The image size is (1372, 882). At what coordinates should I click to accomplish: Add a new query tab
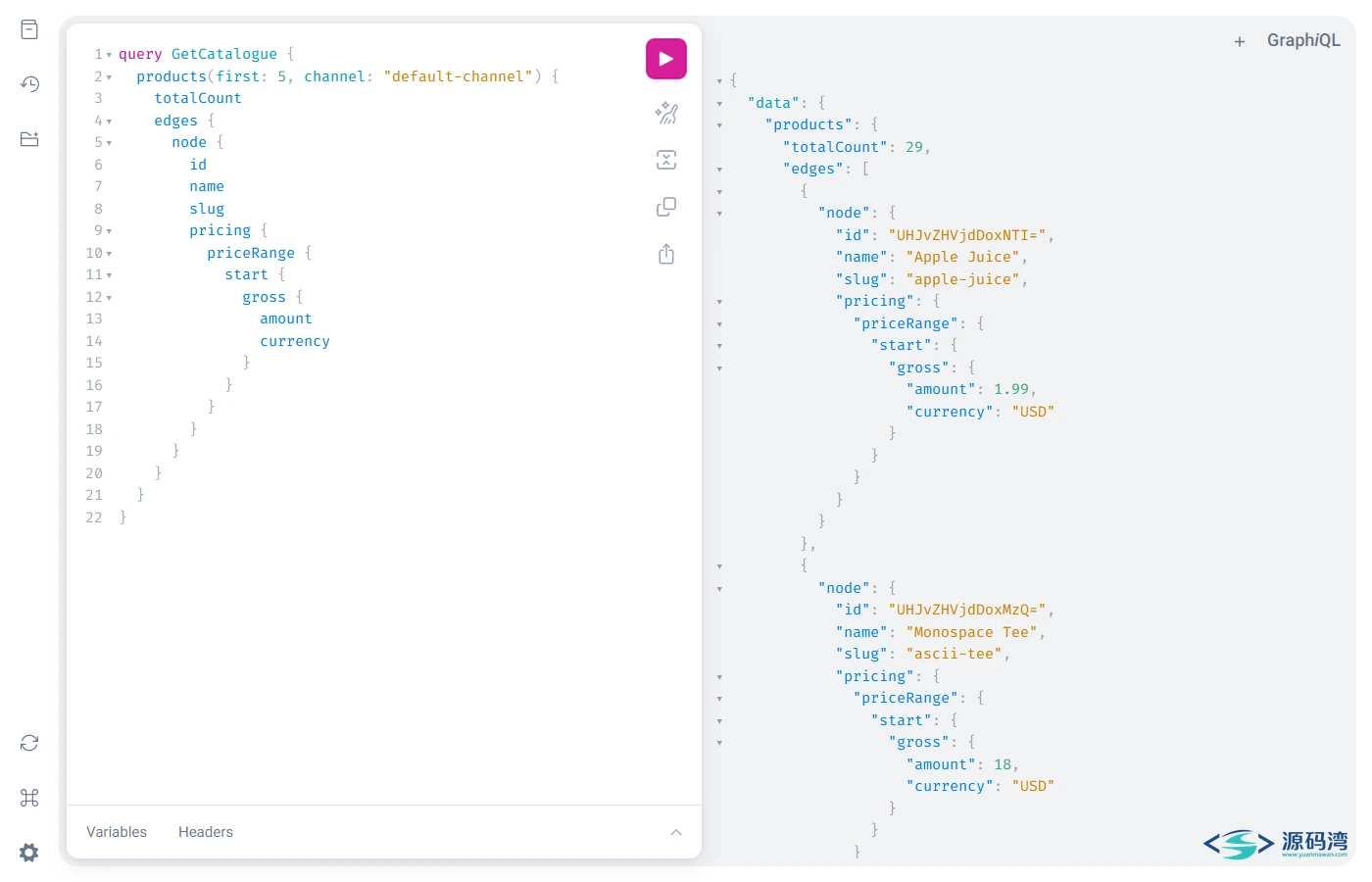[x=1240, y=41]
